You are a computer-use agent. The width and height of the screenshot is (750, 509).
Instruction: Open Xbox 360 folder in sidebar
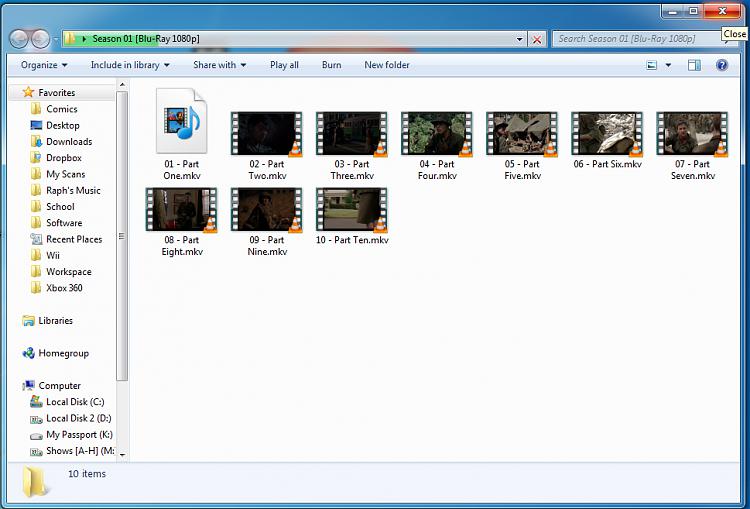(x=56, y=288)
